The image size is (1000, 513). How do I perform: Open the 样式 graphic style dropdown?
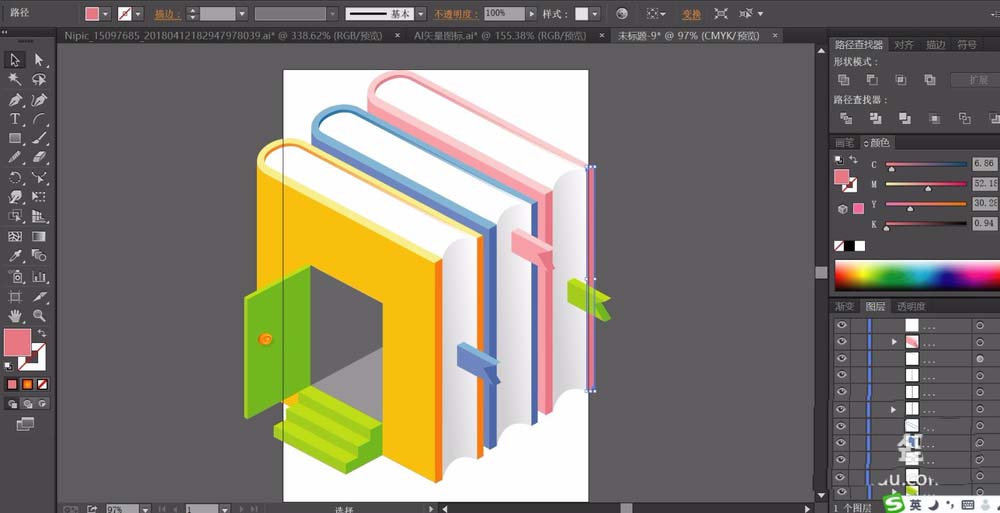(x=595, y=13)
